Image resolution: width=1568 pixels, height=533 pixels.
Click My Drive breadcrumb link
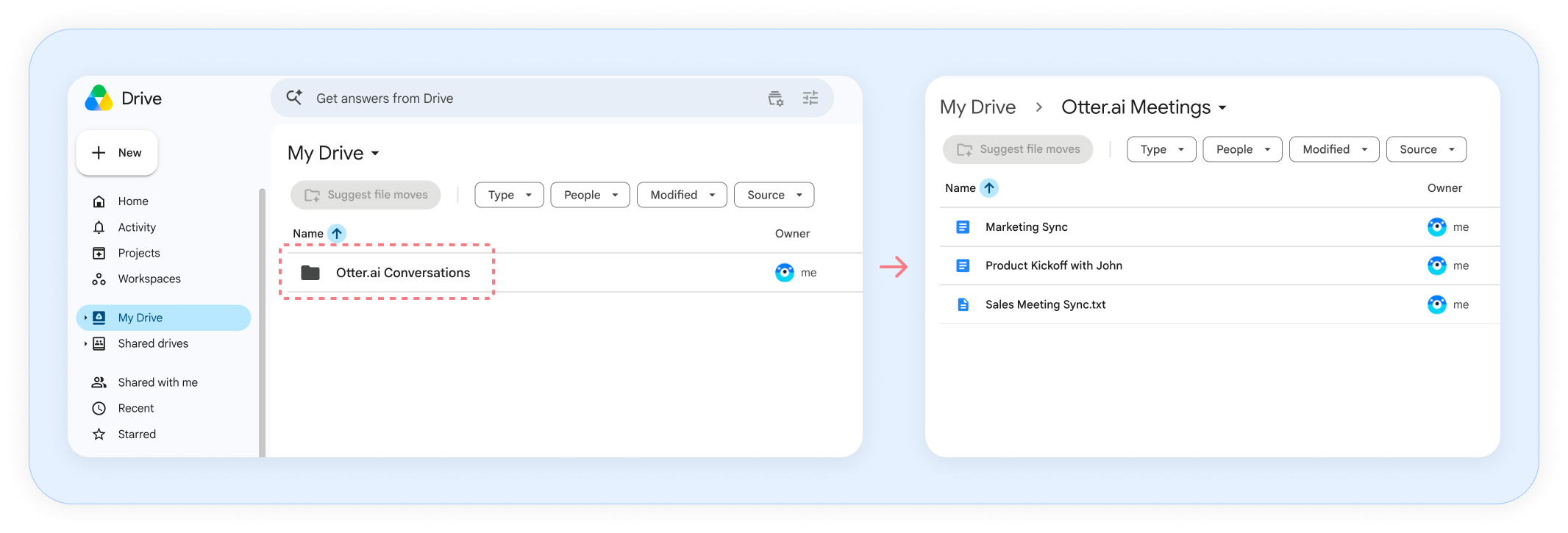977,107
